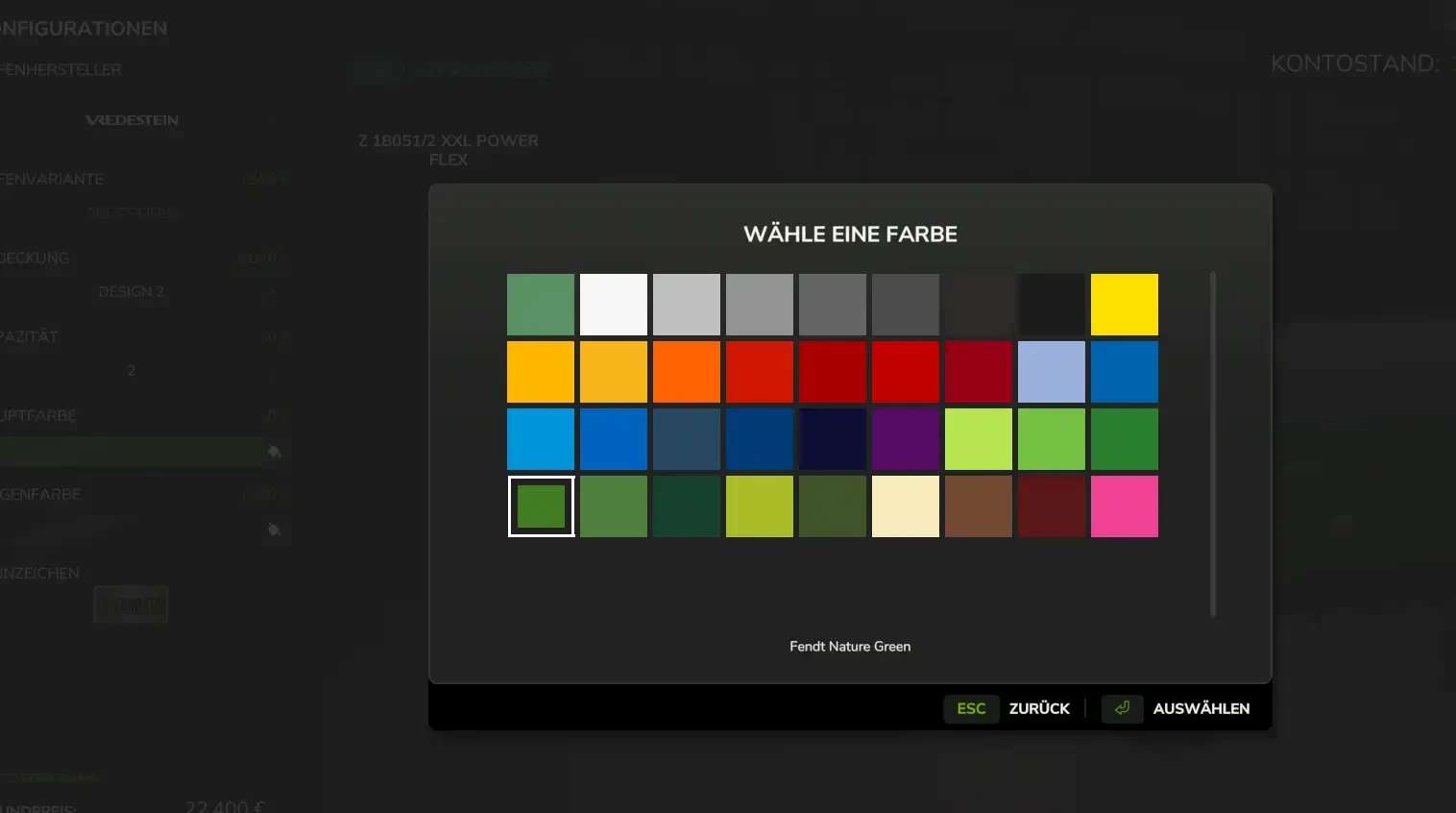Select the sky blue color swatch
1456x813 pixels.
pyautogui.click(x=541, y=439)
